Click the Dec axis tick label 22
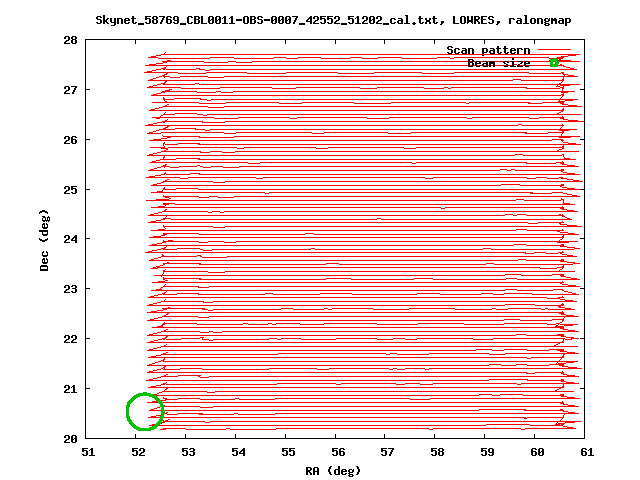 tap(70, 339)
